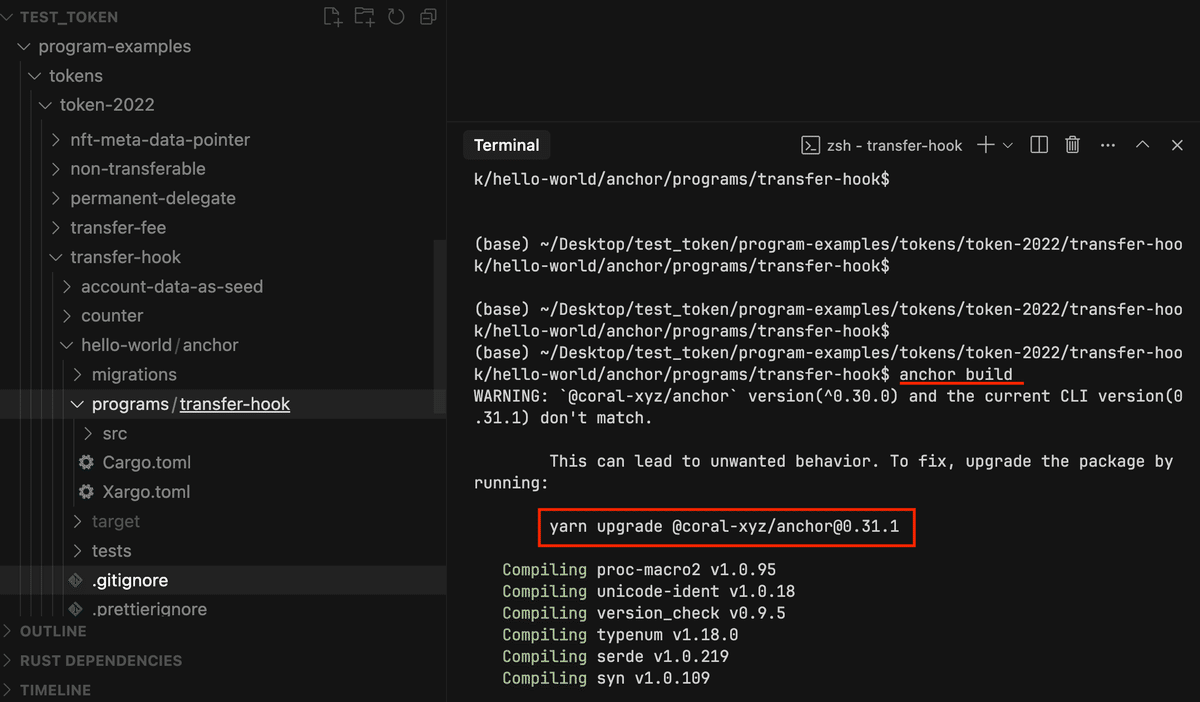This screenshot has width=1200, height=702.
Task: Switch to the Terminal tab
Action: [506, 144]
